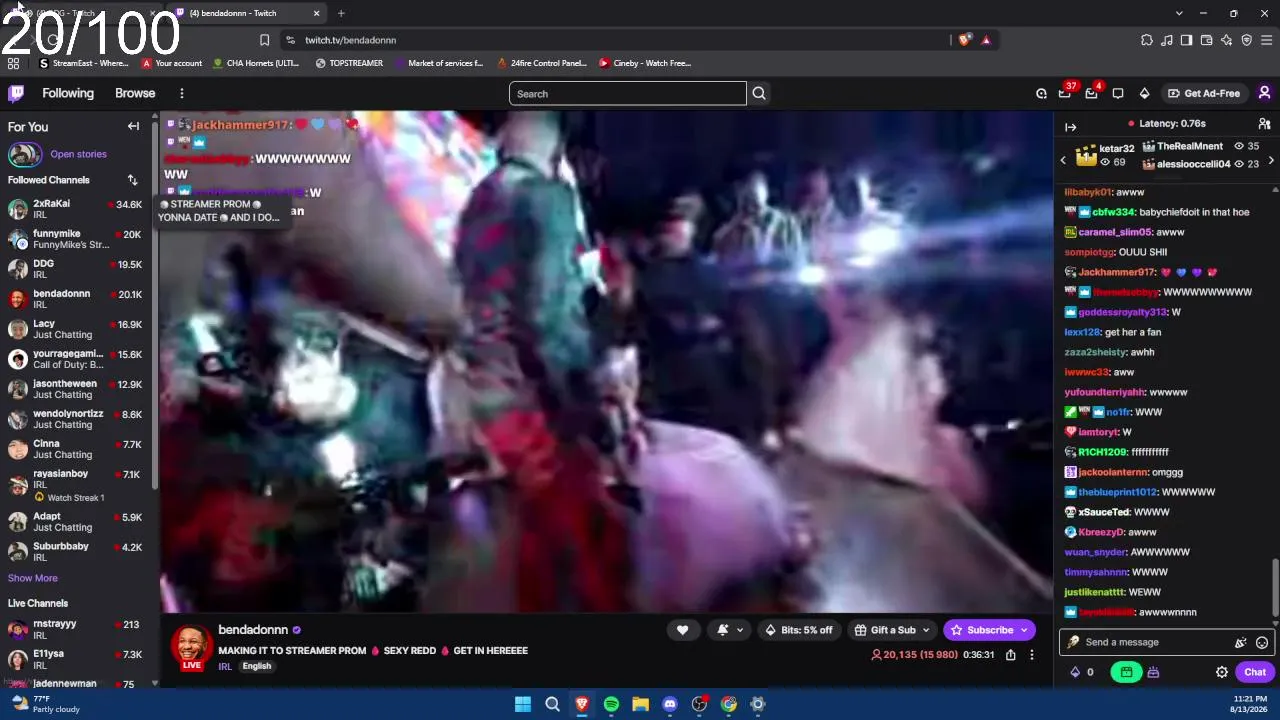Click the bendadonnn channel name below video

(253, 630)
